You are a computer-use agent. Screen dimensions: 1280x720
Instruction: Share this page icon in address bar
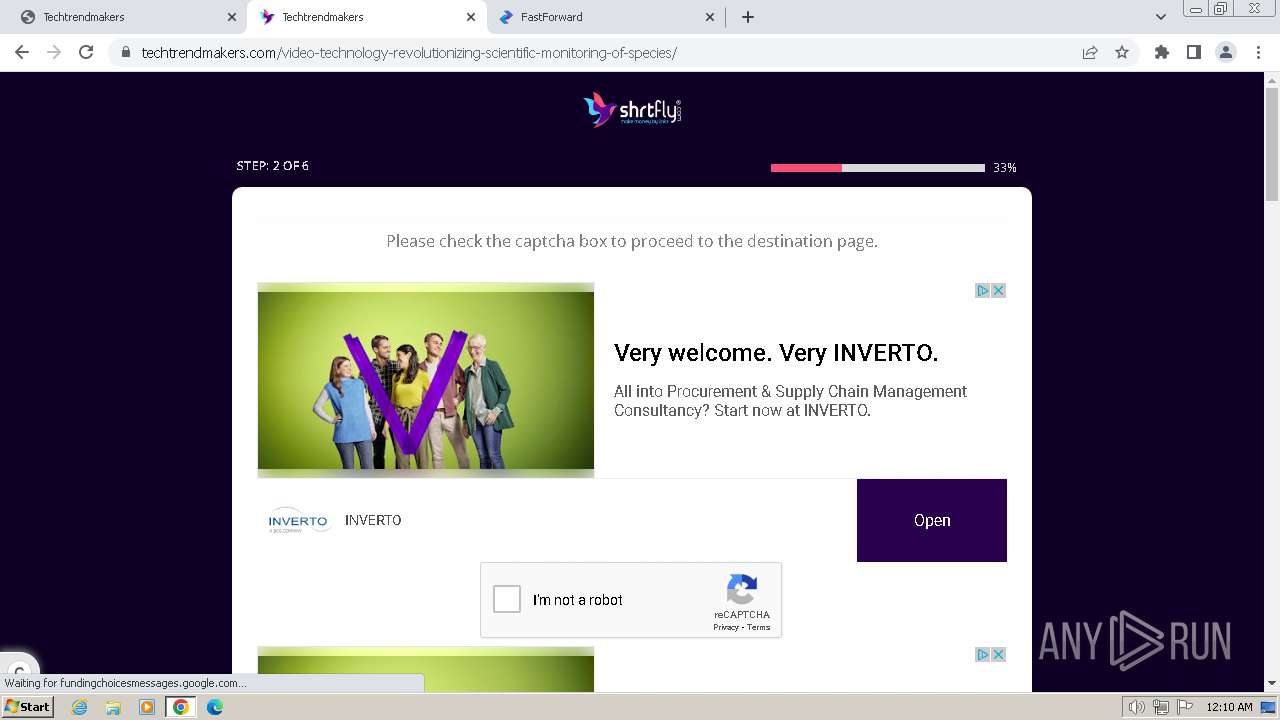[x=1090, y=52]
